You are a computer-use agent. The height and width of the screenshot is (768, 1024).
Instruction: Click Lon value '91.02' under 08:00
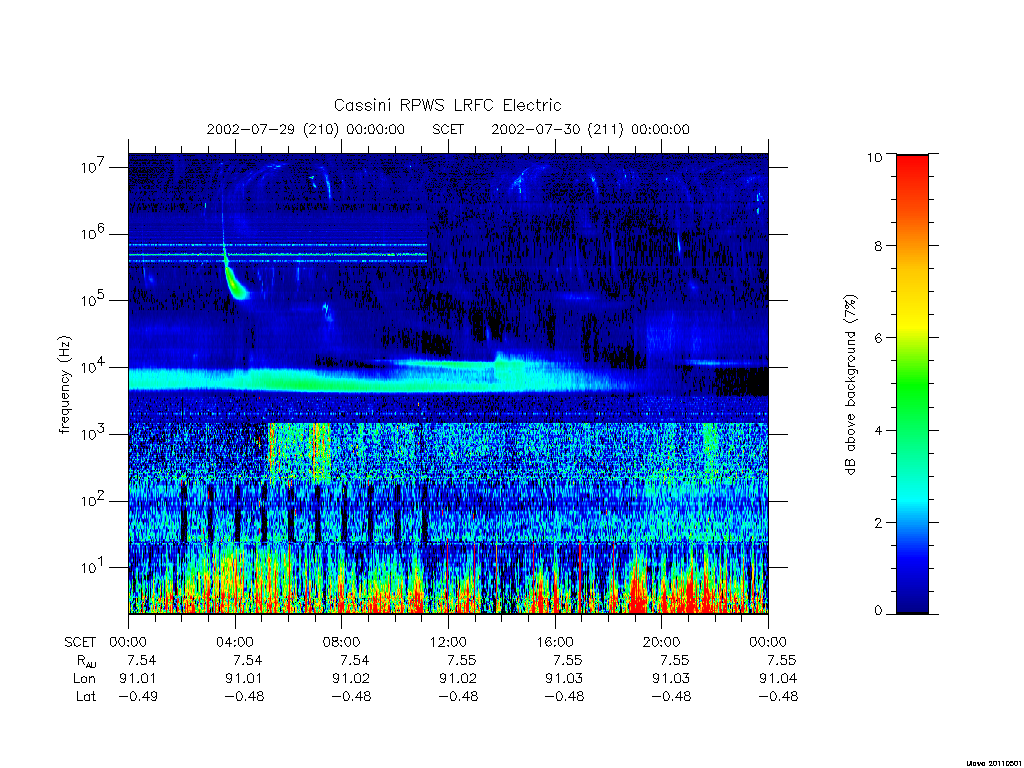pyautogui.click(x=351, y=679)
